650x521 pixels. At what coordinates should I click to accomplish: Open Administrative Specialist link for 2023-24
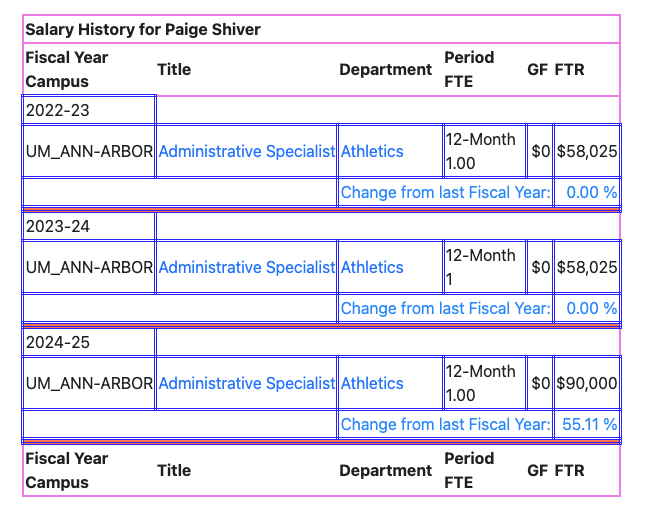pos(246,268)
